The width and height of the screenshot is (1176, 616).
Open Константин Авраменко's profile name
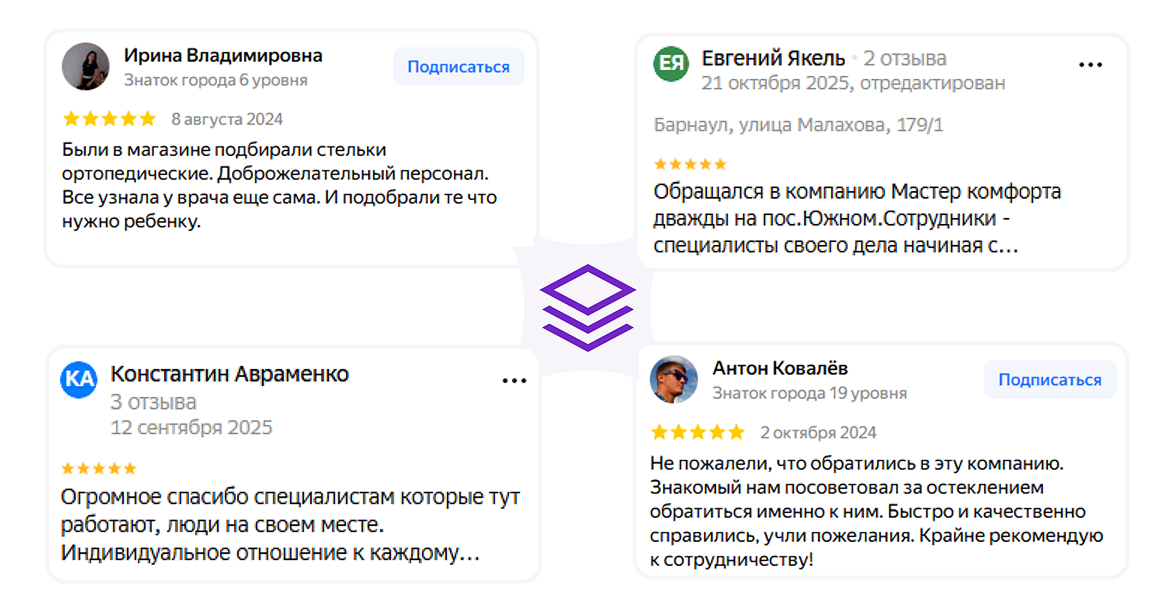tap(229, 374)
